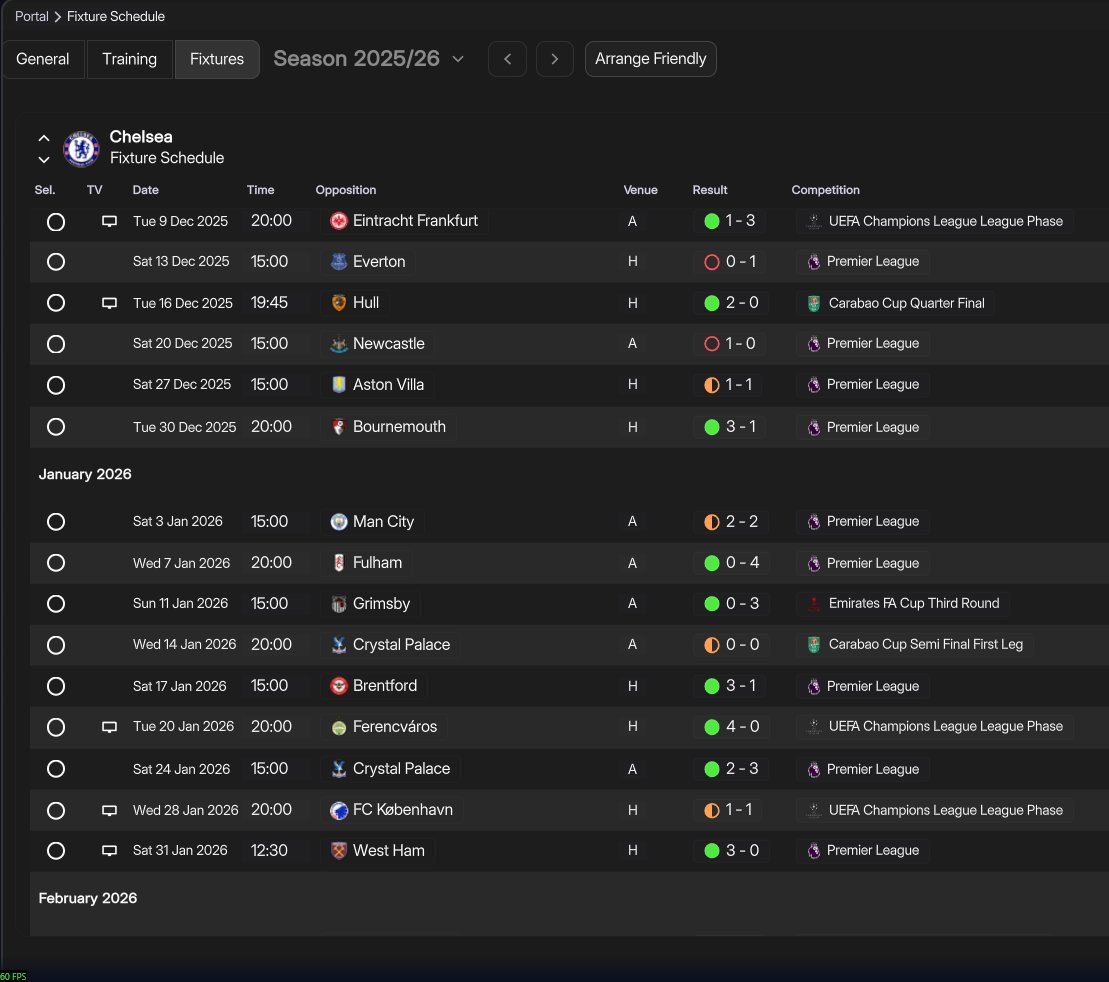Image resolution: width=1109 pixels, height=982 pixels.
Task: Sort by Competition column header
Action: 825,190
